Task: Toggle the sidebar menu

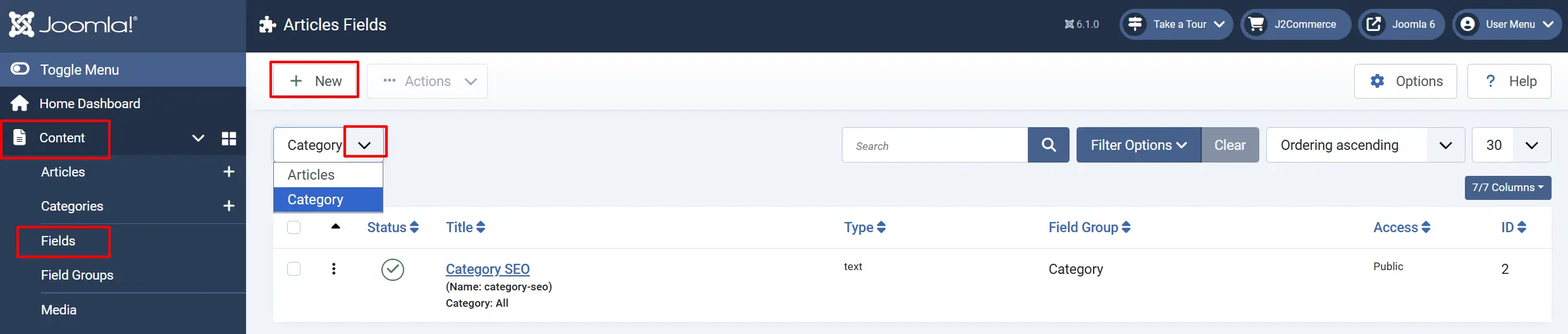Action: [123, 70]
